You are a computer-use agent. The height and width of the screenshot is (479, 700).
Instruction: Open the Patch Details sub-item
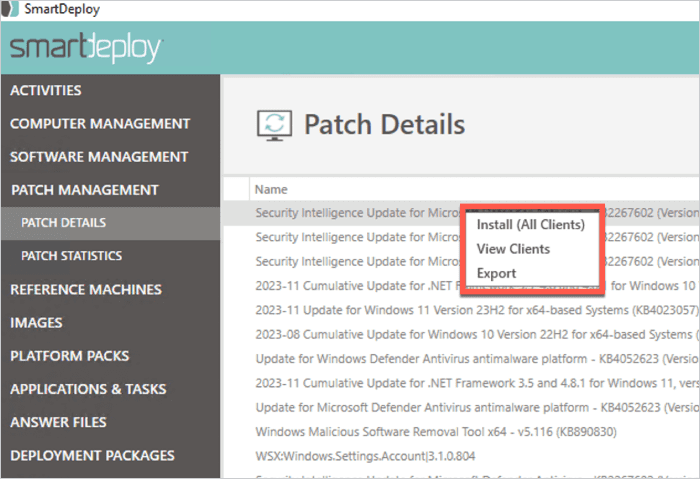coord(110,223)
